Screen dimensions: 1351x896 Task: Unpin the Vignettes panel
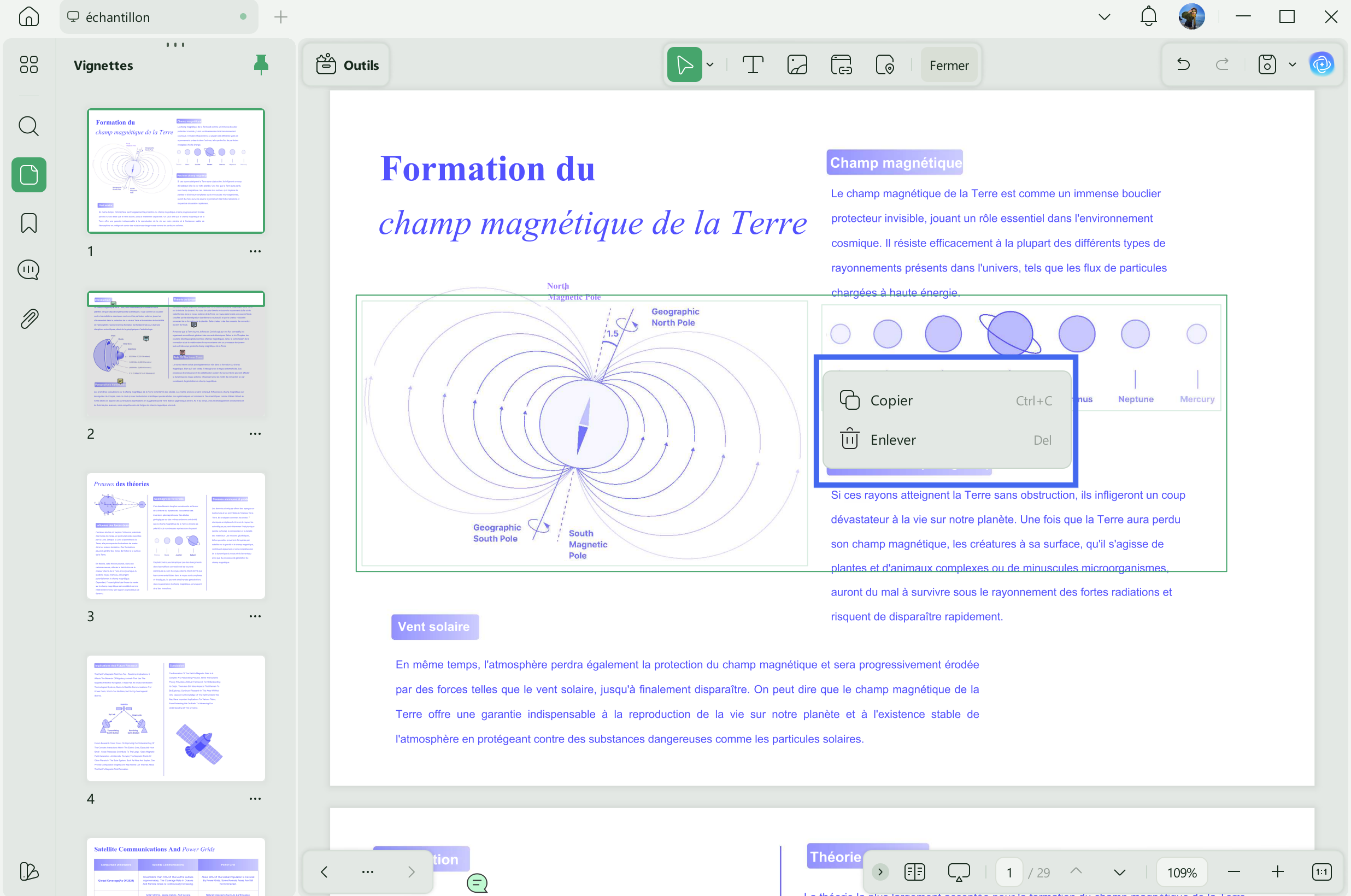261,65
